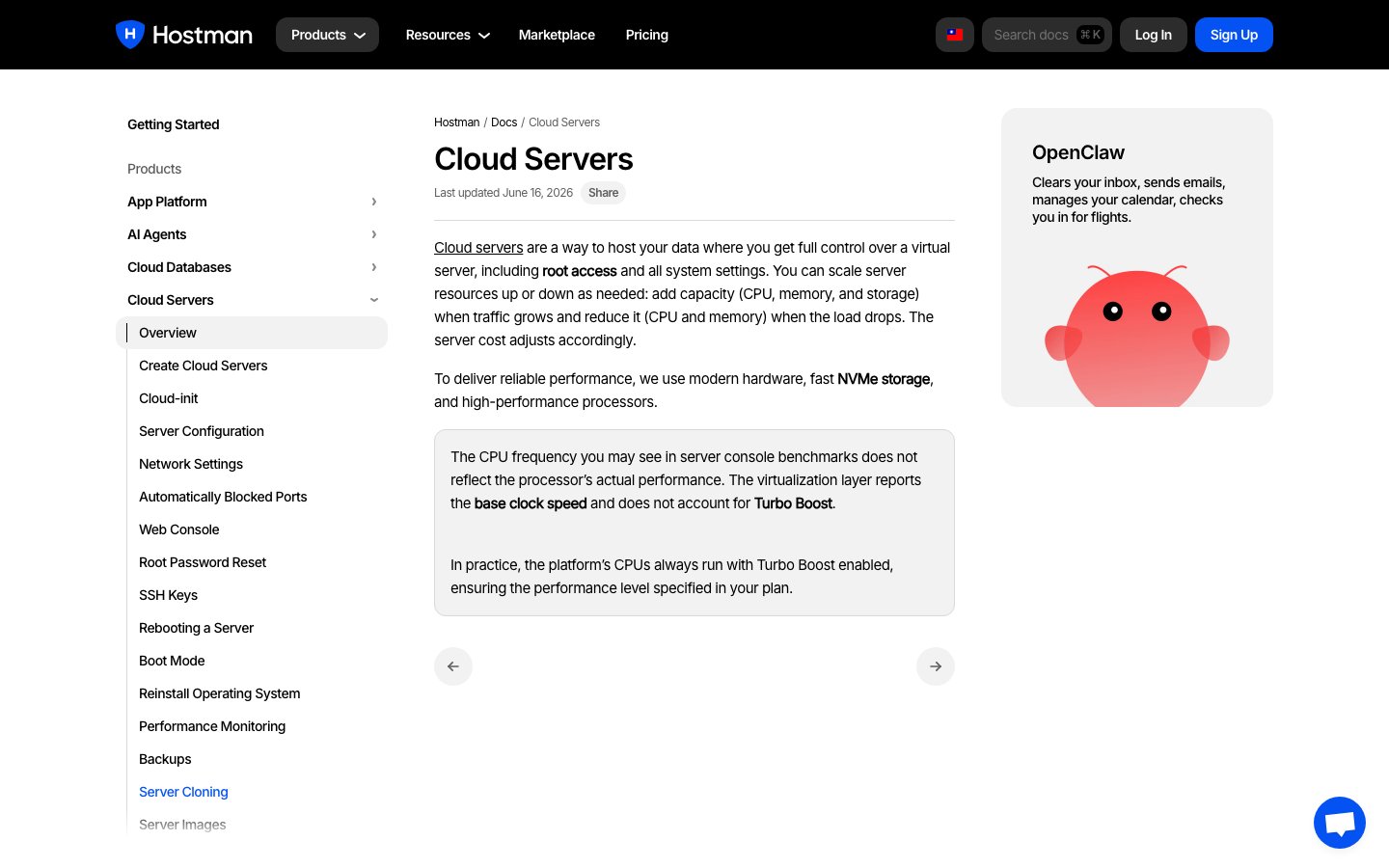Open AI Agents sidebar item
The height and width of the screenshot is (868, 1389).
click(x=157, y=234)
